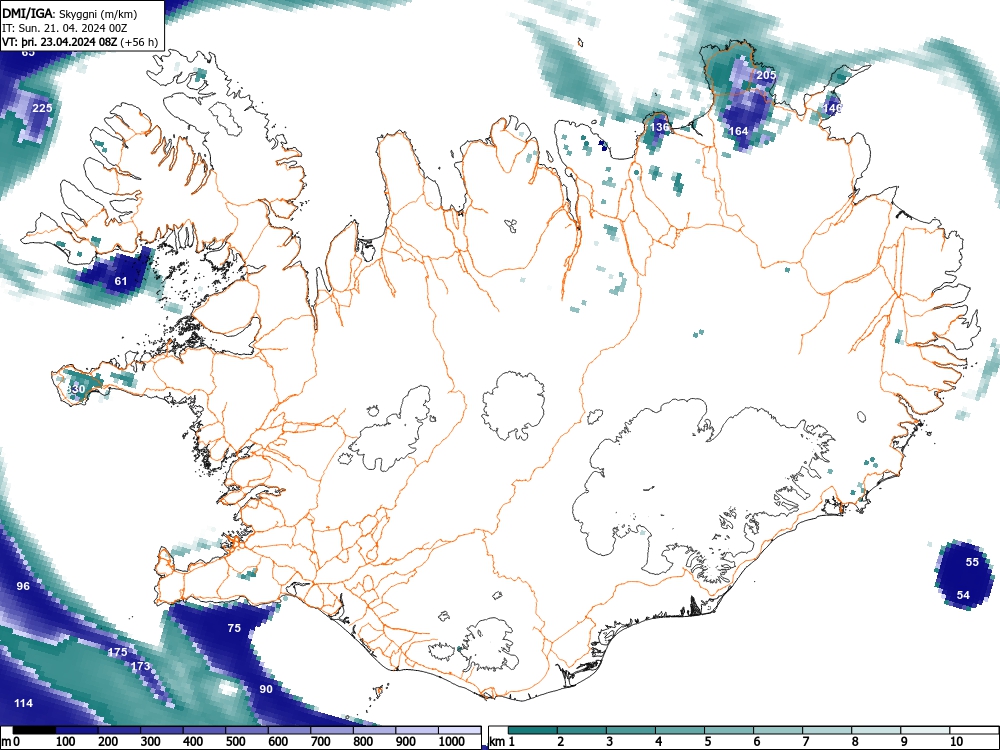The height and width of the screenshot is (750, 1000).
Task: Click the map value 75 south of Reykjanes
Action: 234,628
